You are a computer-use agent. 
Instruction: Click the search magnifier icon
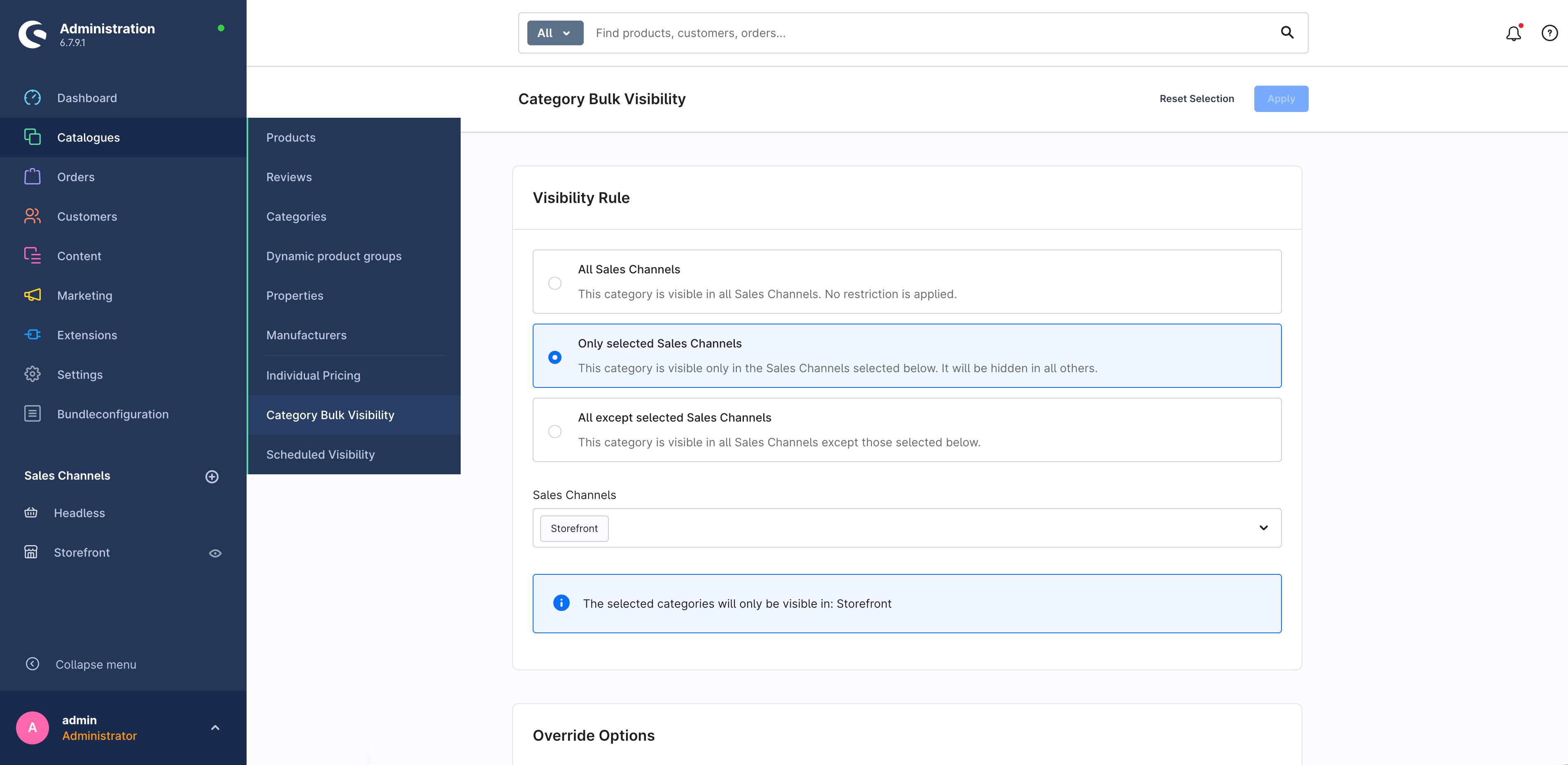click(1287, 32)
